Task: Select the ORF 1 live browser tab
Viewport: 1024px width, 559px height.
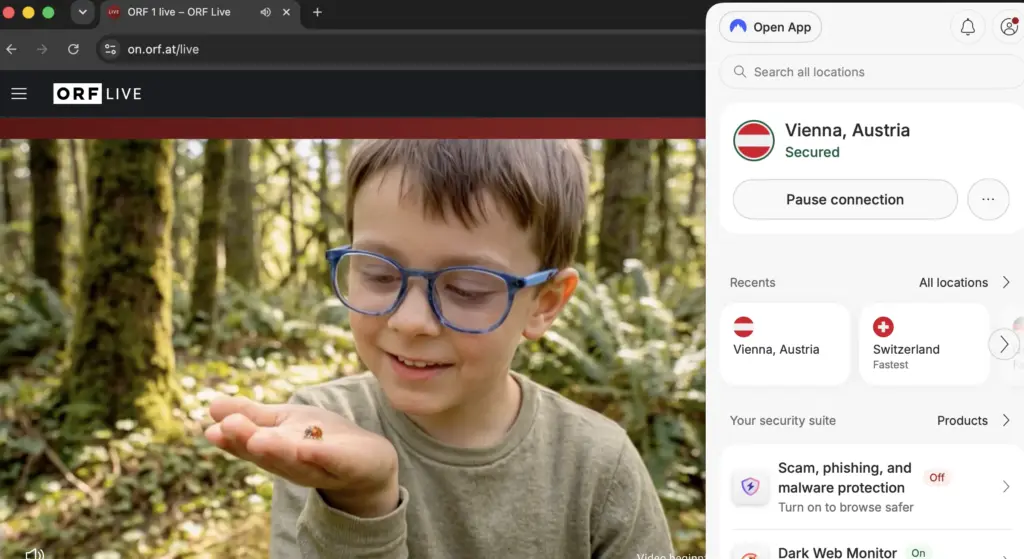Action: point(199,12)
